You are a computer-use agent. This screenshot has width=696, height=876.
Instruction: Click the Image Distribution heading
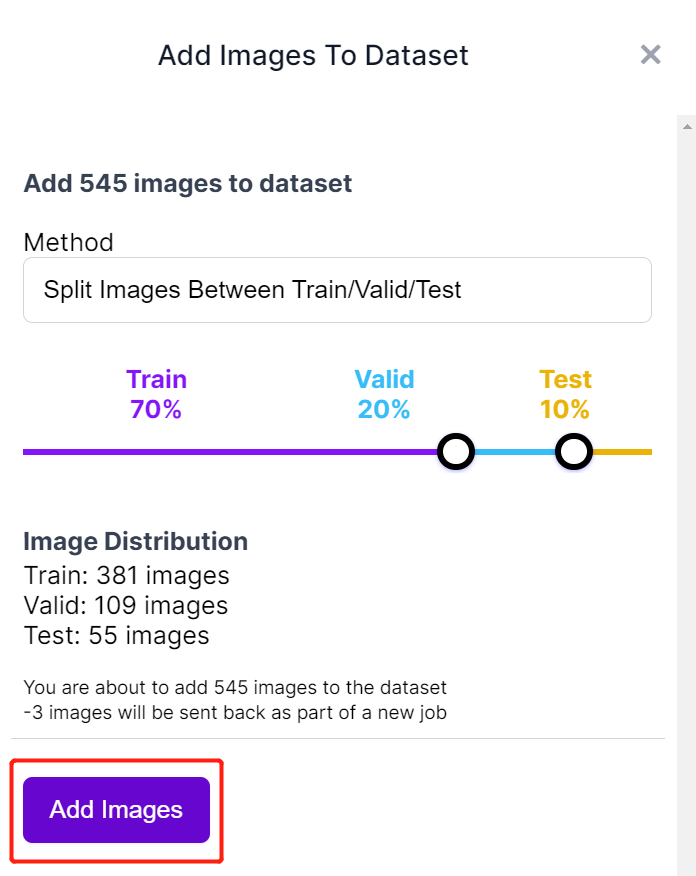(135, 541)
